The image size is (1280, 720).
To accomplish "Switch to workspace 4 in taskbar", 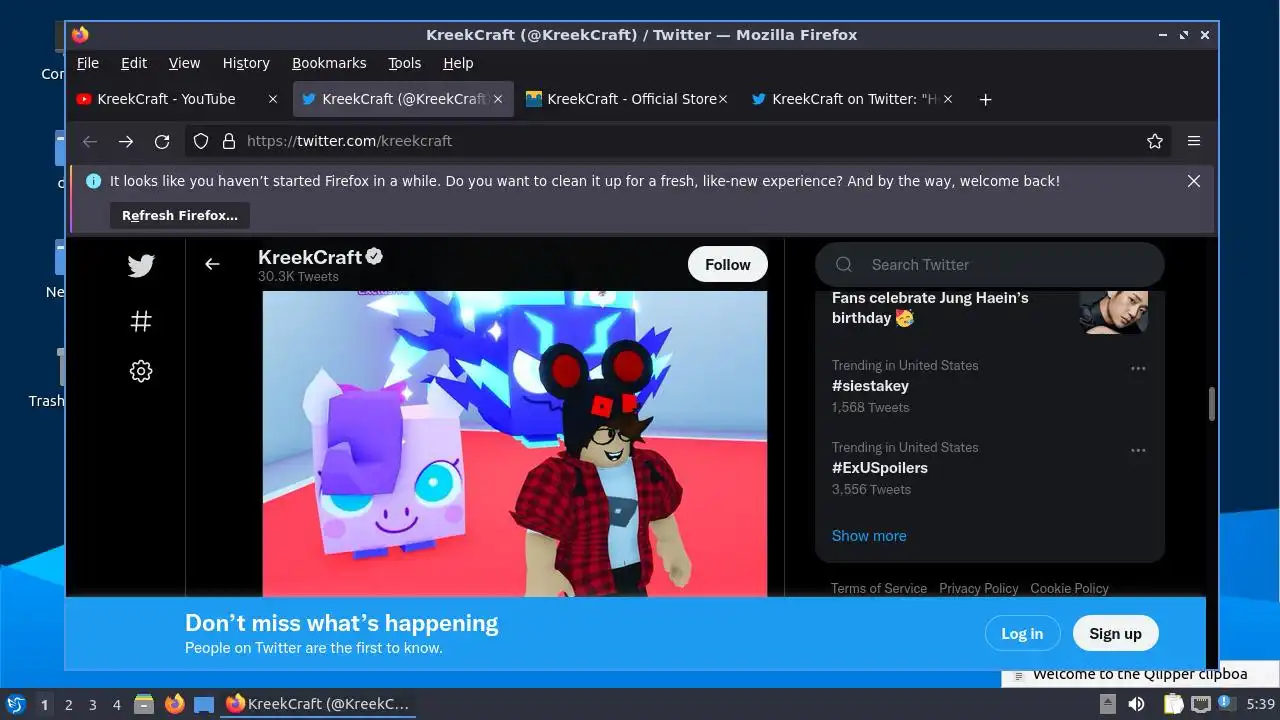I will (117, 704).
